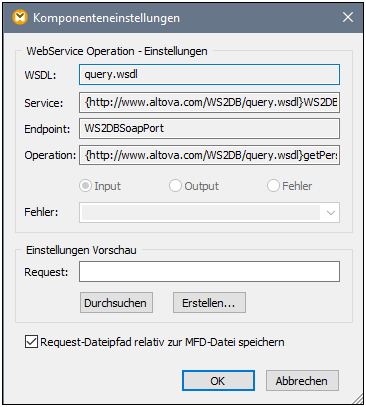Cancel the dialog with Abbrechen
Viewport: 366px width, 407px height.
[302, 381]
